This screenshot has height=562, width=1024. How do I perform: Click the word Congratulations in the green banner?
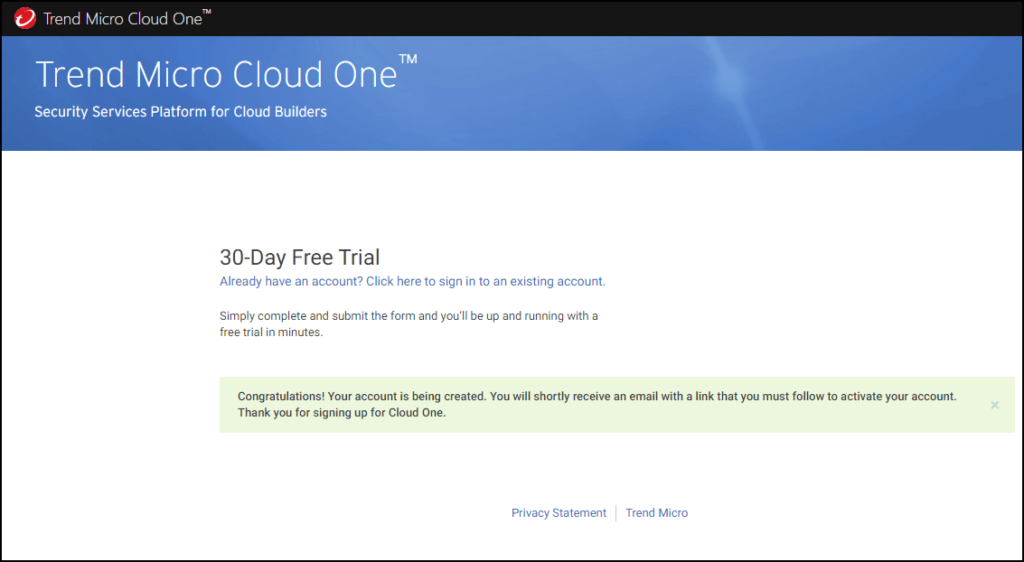280,396
